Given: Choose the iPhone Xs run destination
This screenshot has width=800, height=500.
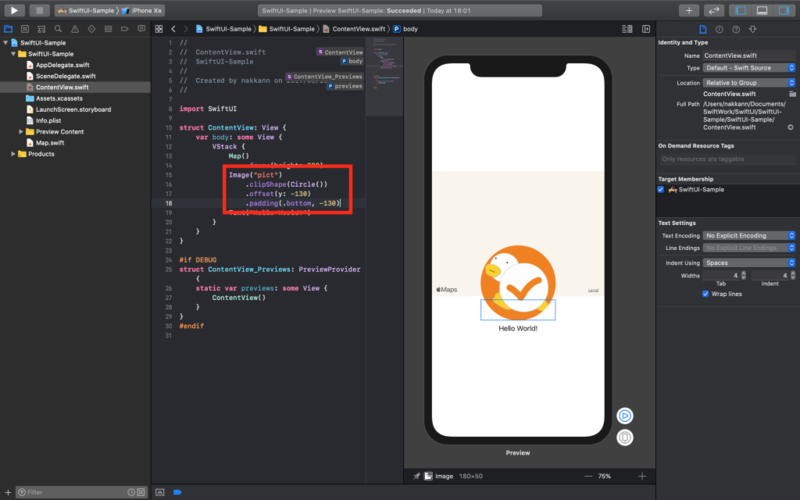Looking at the screenshot, I should click(142, 10).
